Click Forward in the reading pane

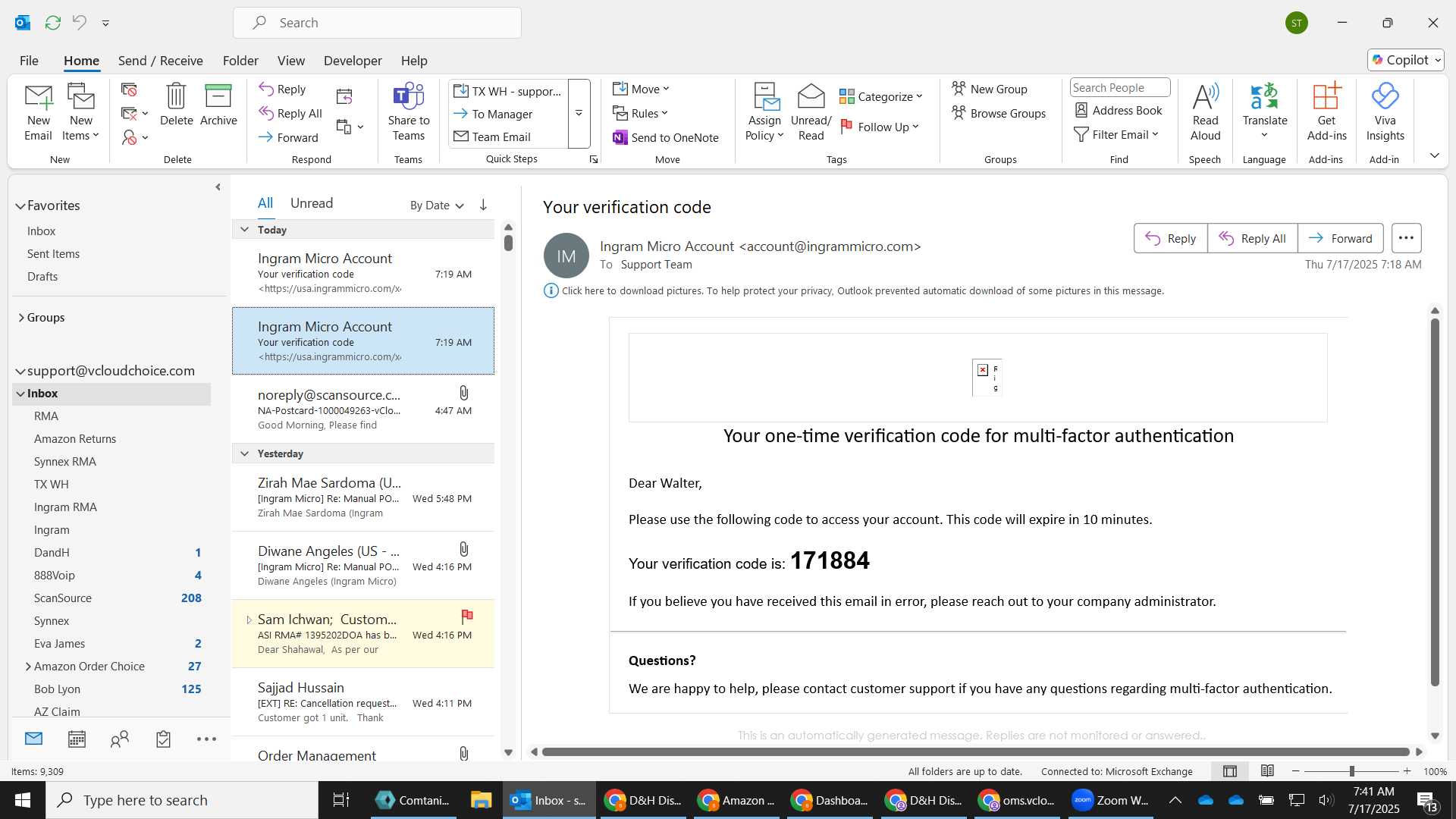click(x=1340, y=238)
